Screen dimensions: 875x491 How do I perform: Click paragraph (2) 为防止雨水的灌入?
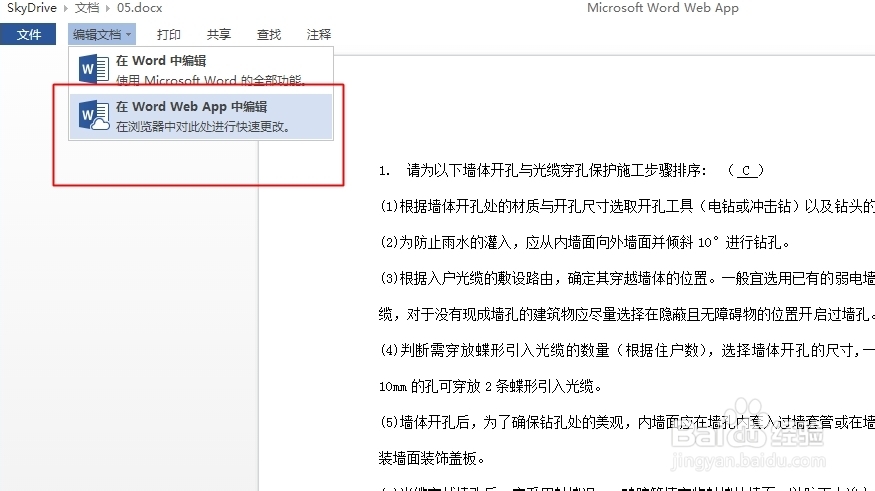[584, 243]
